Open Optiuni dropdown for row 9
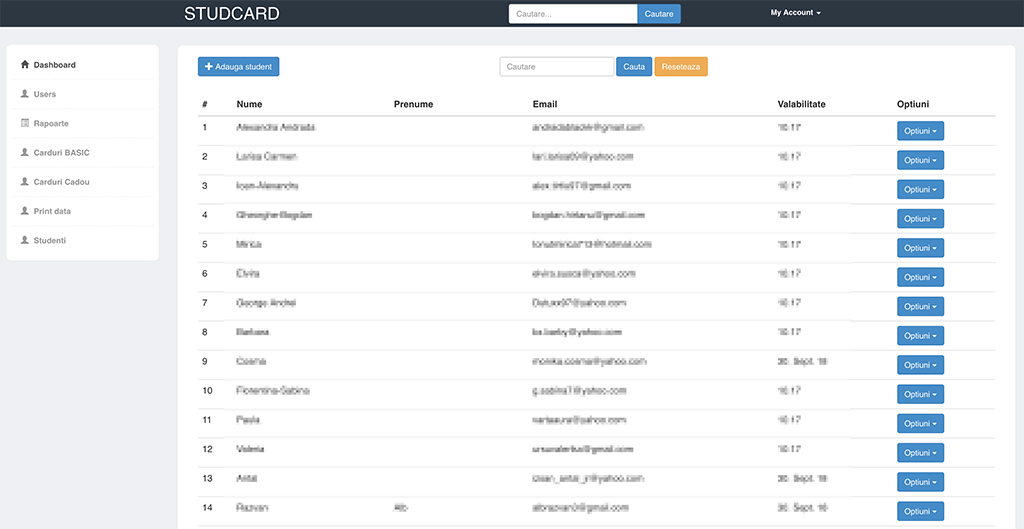Viewport: 1024px width, 529px height. (x=920, y=365)
